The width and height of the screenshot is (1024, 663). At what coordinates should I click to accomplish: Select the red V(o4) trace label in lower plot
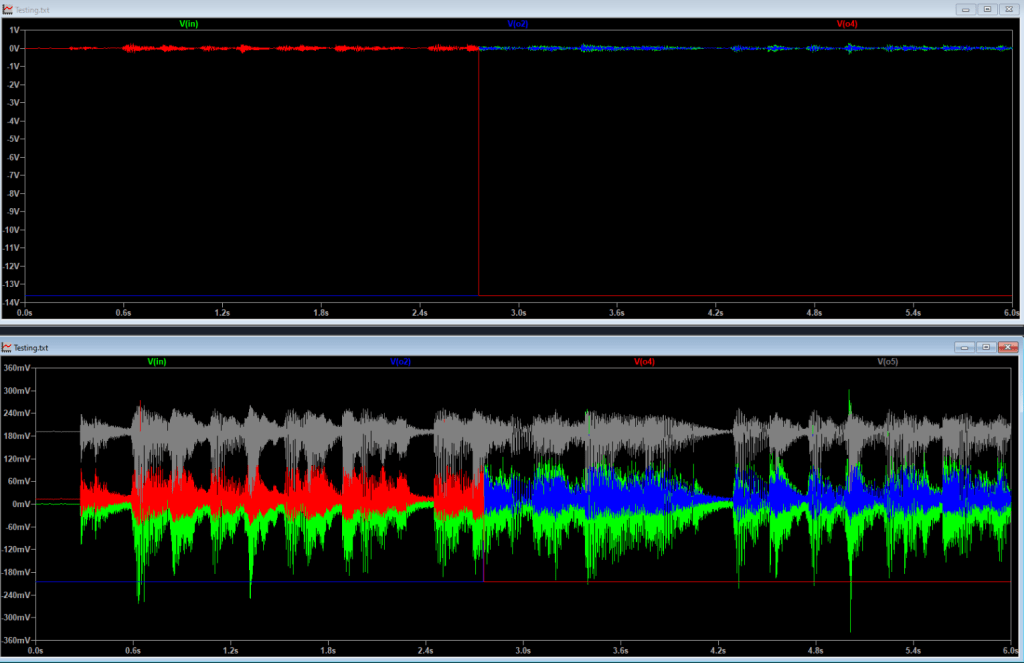pos(645,361)
